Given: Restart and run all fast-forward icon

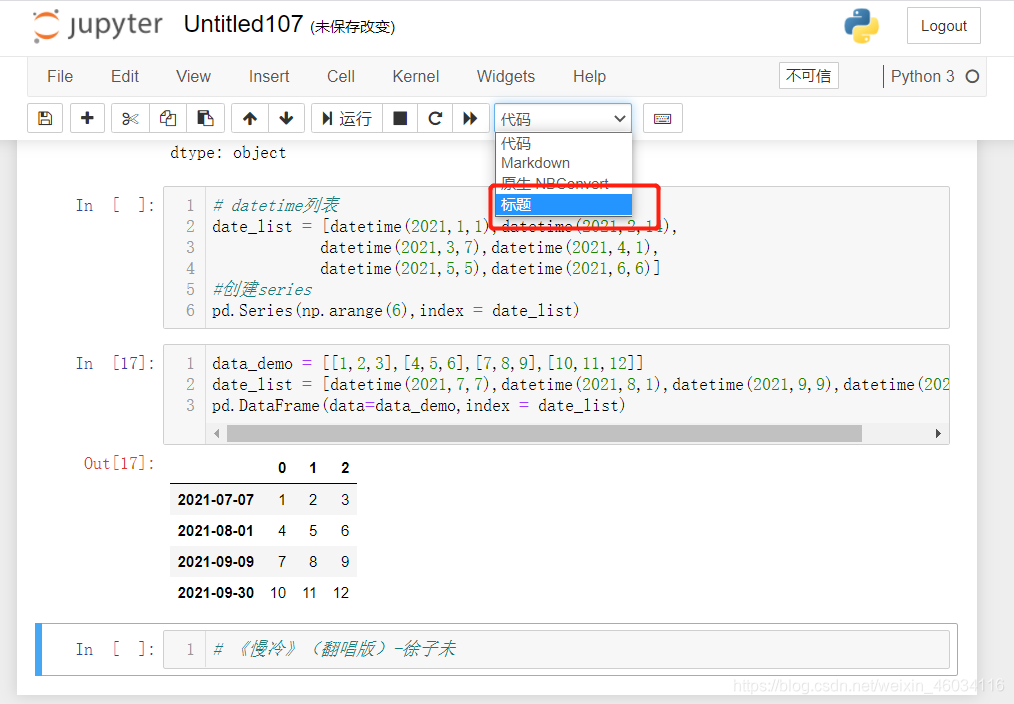Looking at the screenshot, I should (x=470, y=118).
